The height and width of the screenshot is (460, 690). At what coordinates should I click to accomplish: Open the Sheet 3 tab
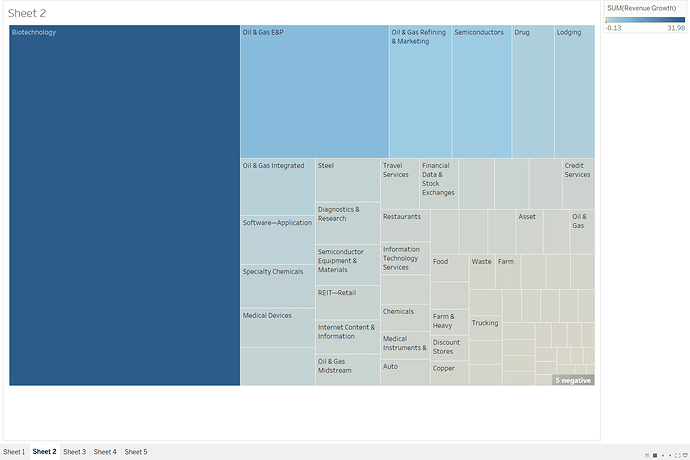(x=74, y=452)
